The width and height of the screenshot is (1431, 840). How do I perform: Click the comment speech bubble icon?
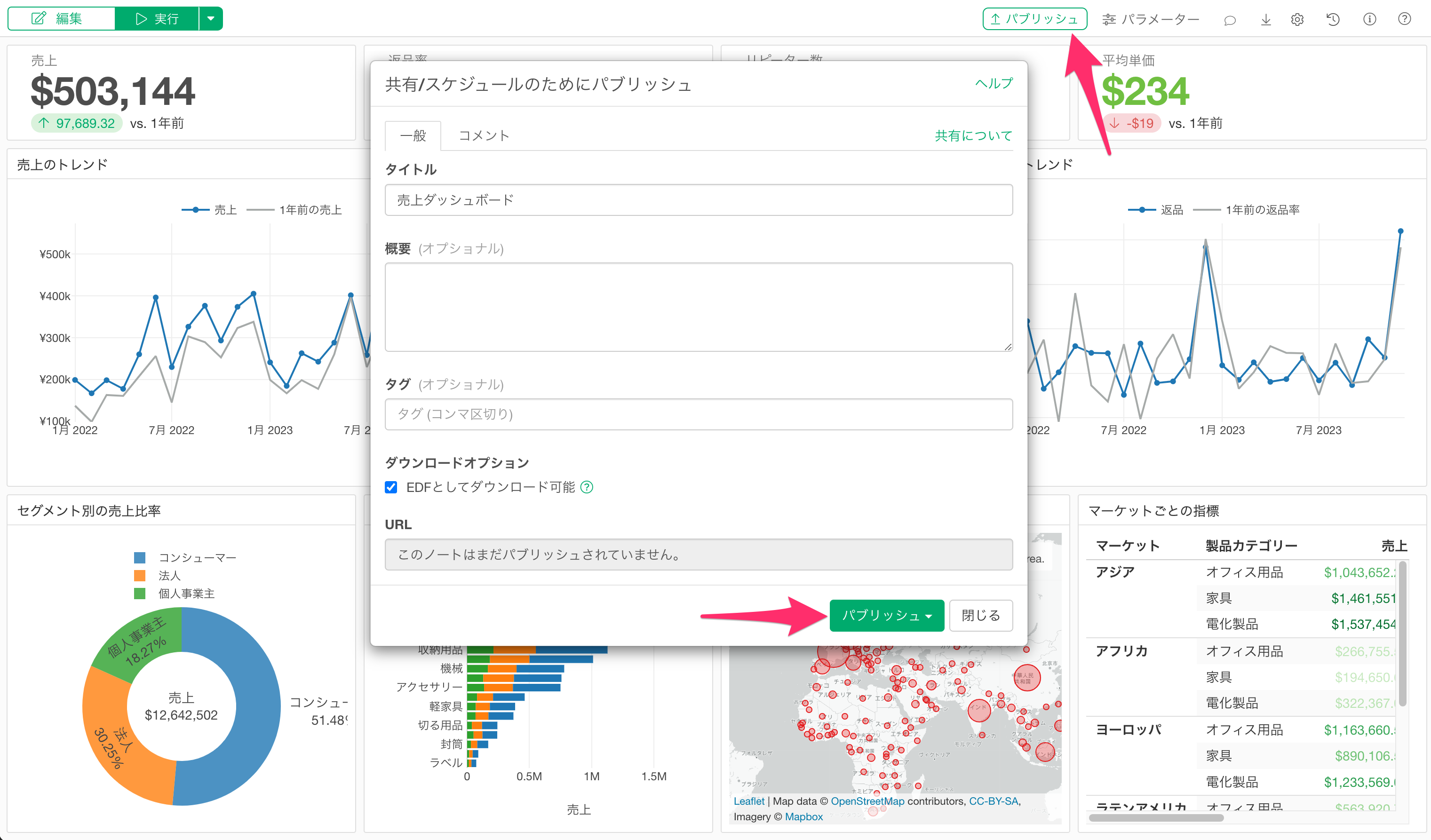click(1229, 20)
